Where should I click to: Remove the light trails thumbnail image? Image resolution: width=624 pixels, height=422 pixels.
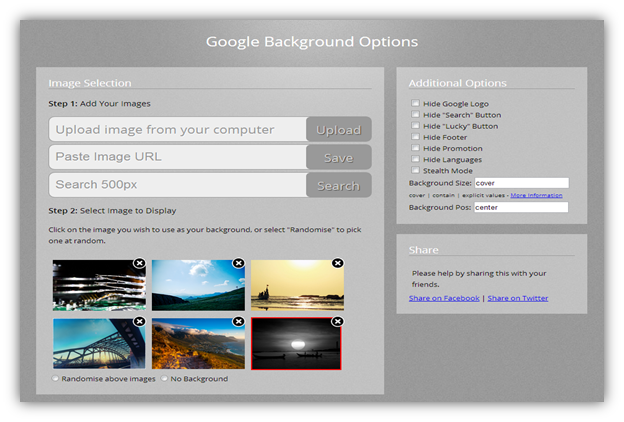point(139,263)
